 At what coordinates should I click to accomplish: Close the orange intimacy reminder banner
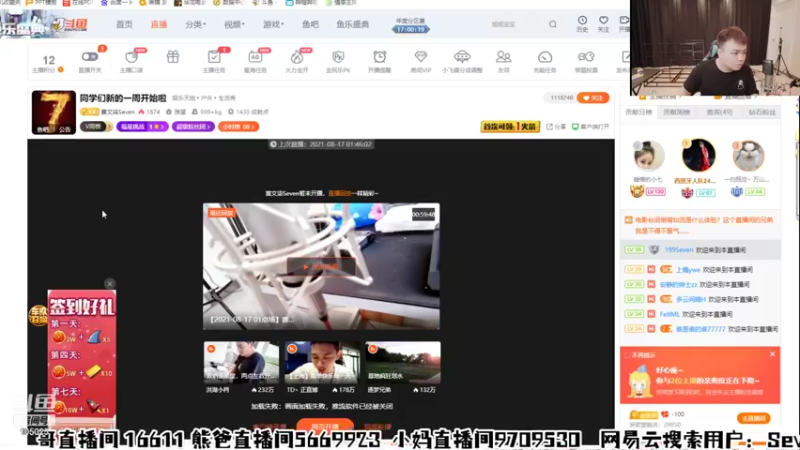[x=772, y=354]
